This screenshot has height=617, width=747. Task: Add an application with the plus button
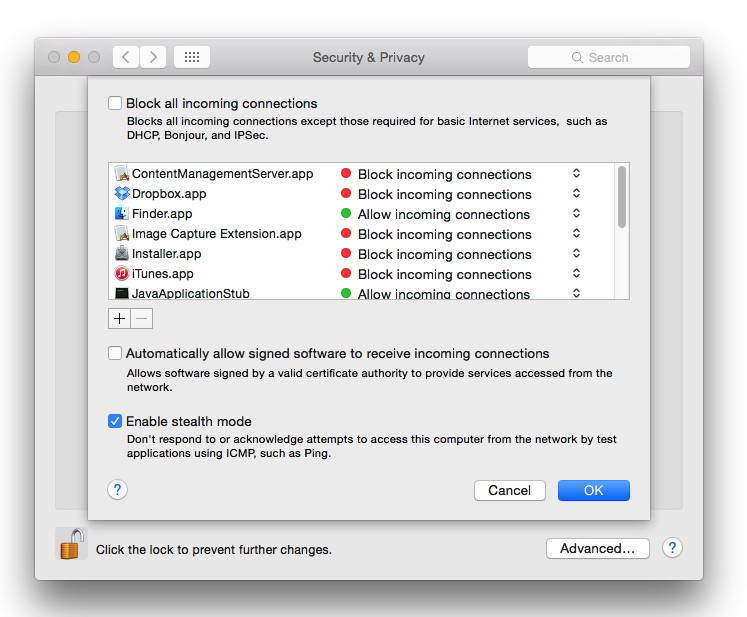tap(120, 319)
